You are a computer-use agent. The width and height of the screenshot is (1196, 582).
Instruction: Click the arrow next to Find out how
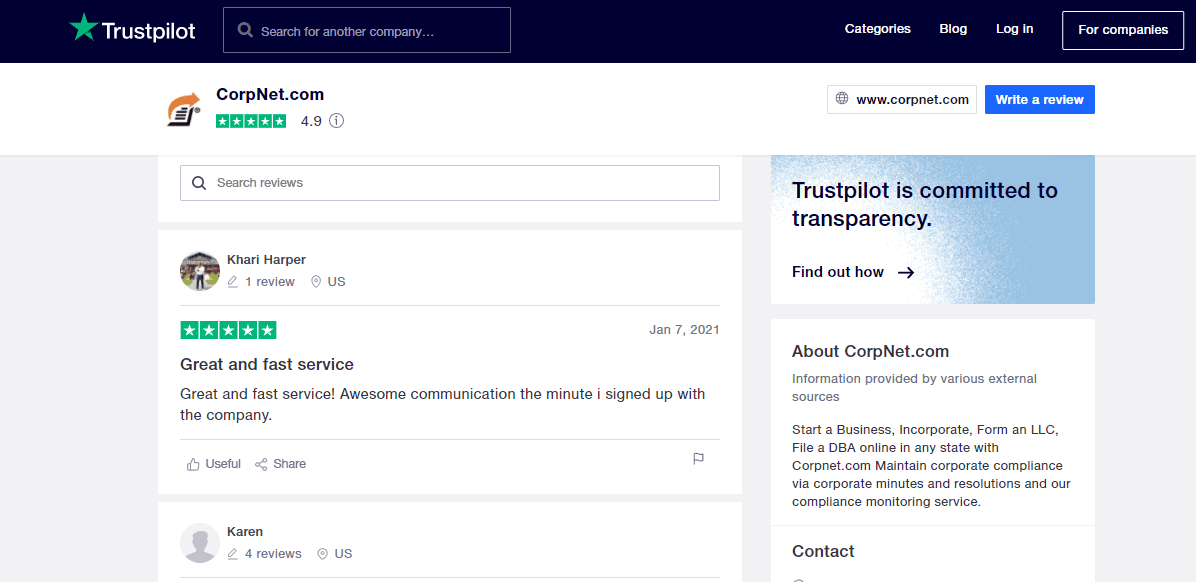[905, 272]
